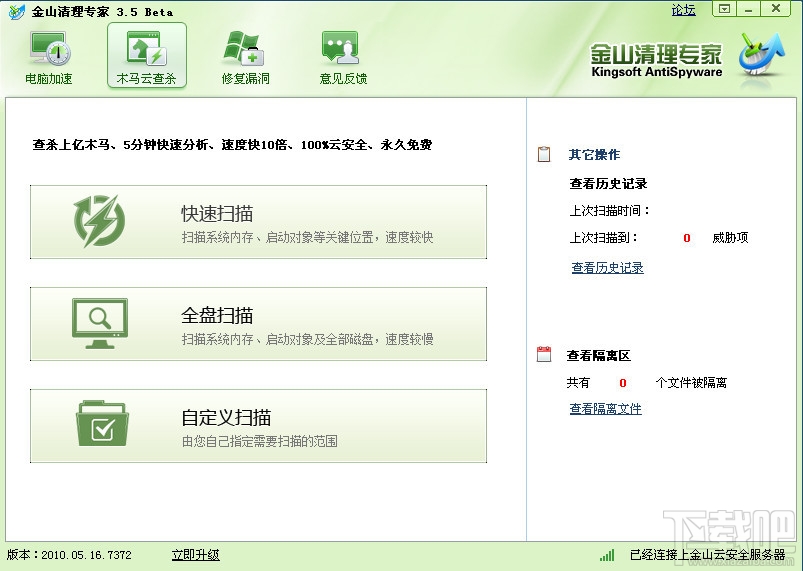Viewport: 803px width, 571px height.
Task: Click the clipboard icon beside 其它操作
Action: [x=544, y=154]
